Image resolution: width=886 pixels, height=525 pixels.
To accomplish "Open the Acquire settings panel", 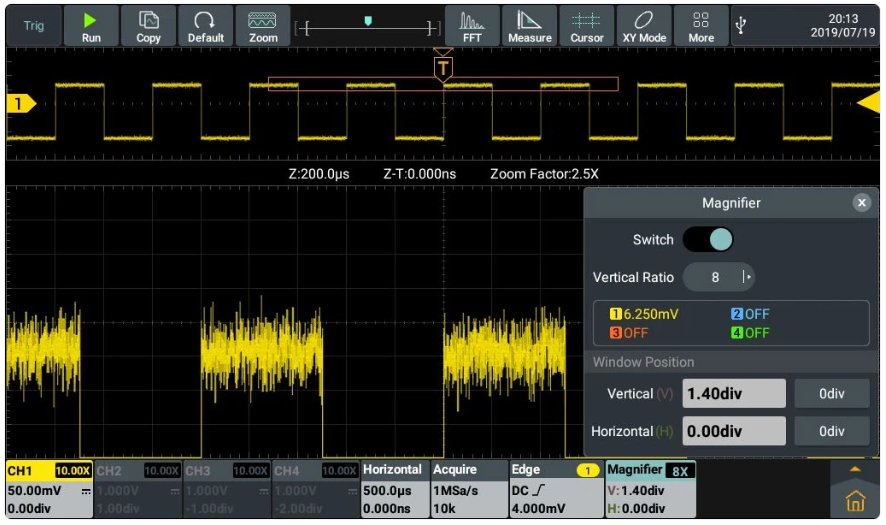I will pyautogui.click(x=468, y=489).
